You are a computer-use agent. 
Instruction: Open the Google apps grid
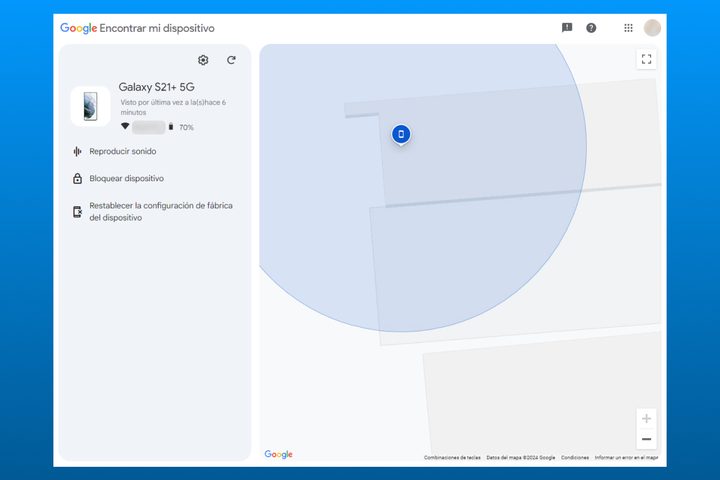(x=628, y=28)
